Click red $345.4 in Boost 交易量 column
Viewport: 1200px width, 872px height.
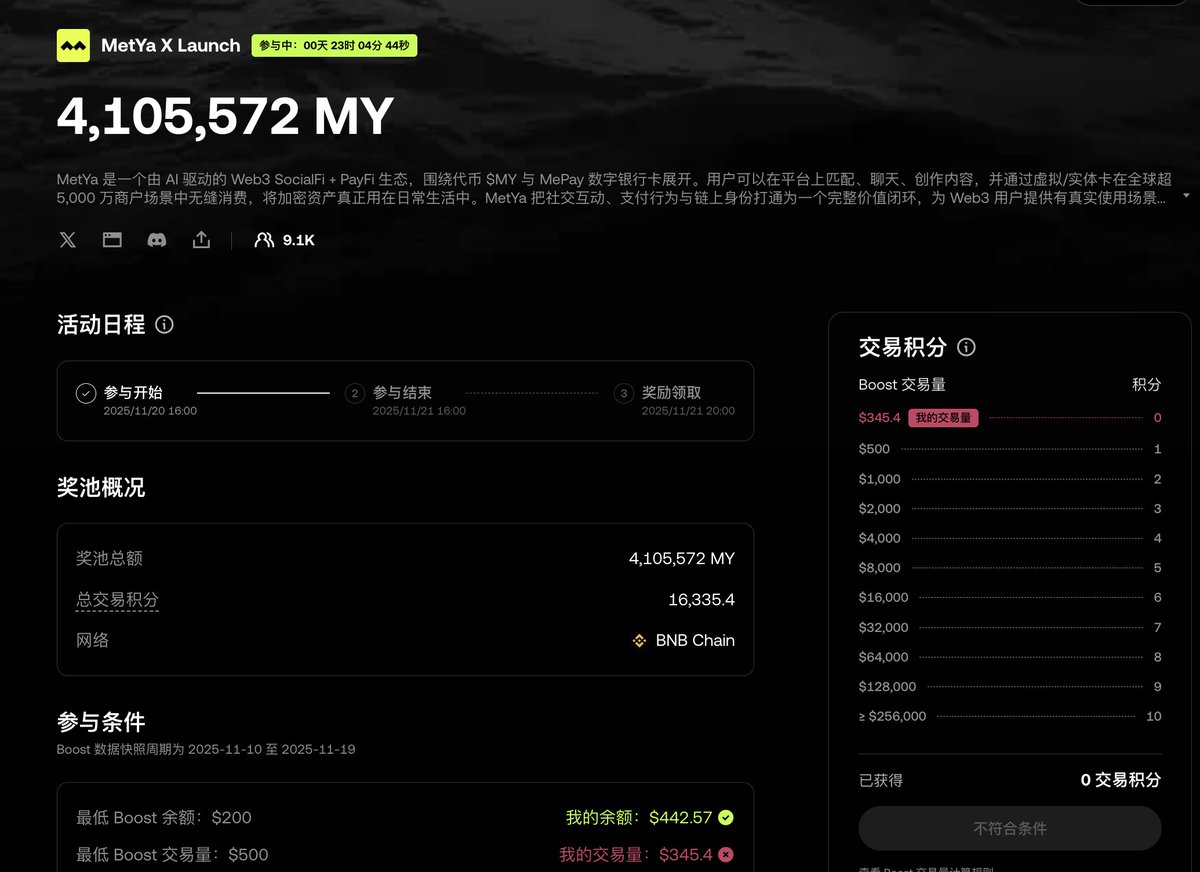pos(880,418)
